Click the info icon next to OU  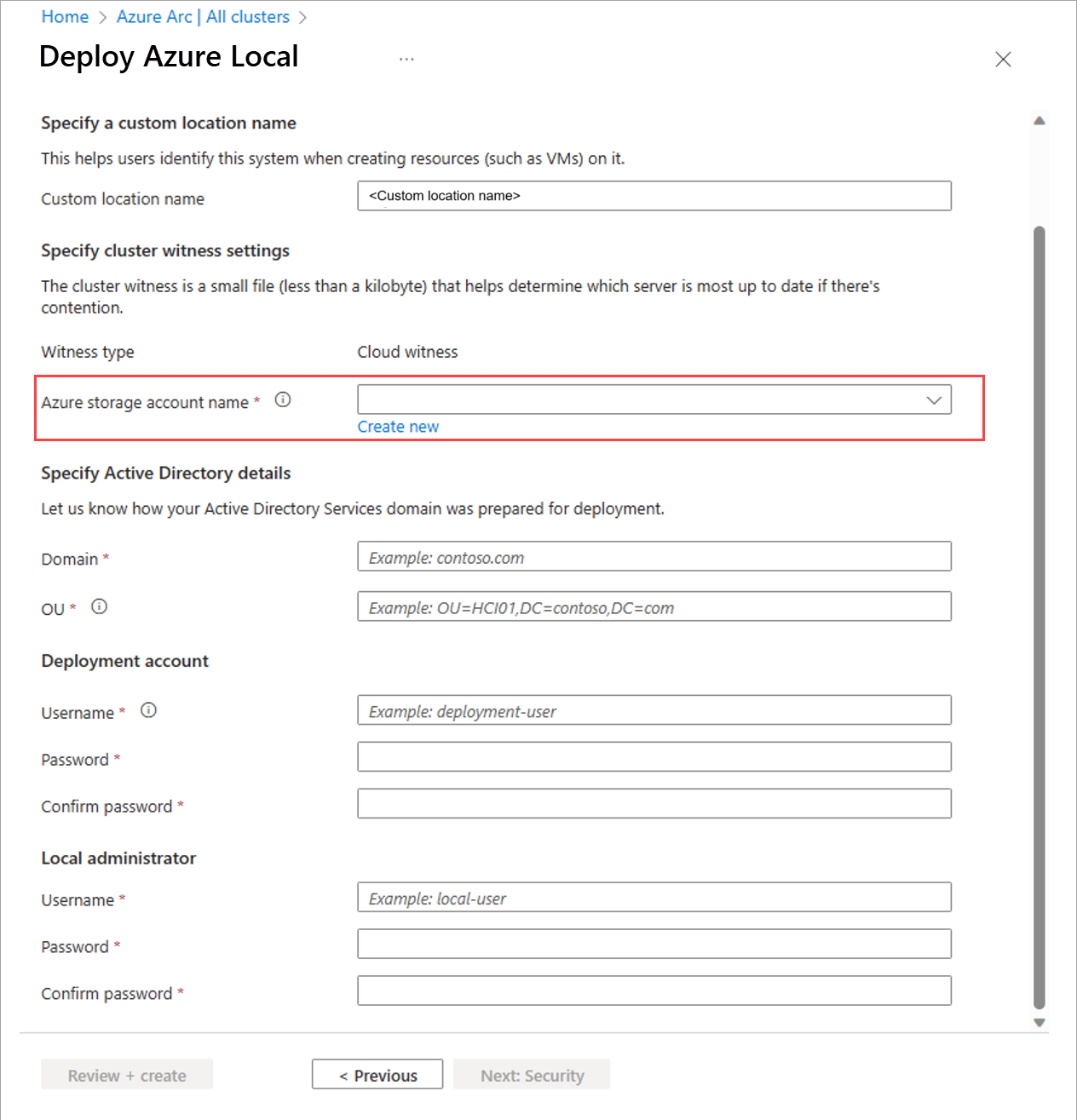click(99, 607)
